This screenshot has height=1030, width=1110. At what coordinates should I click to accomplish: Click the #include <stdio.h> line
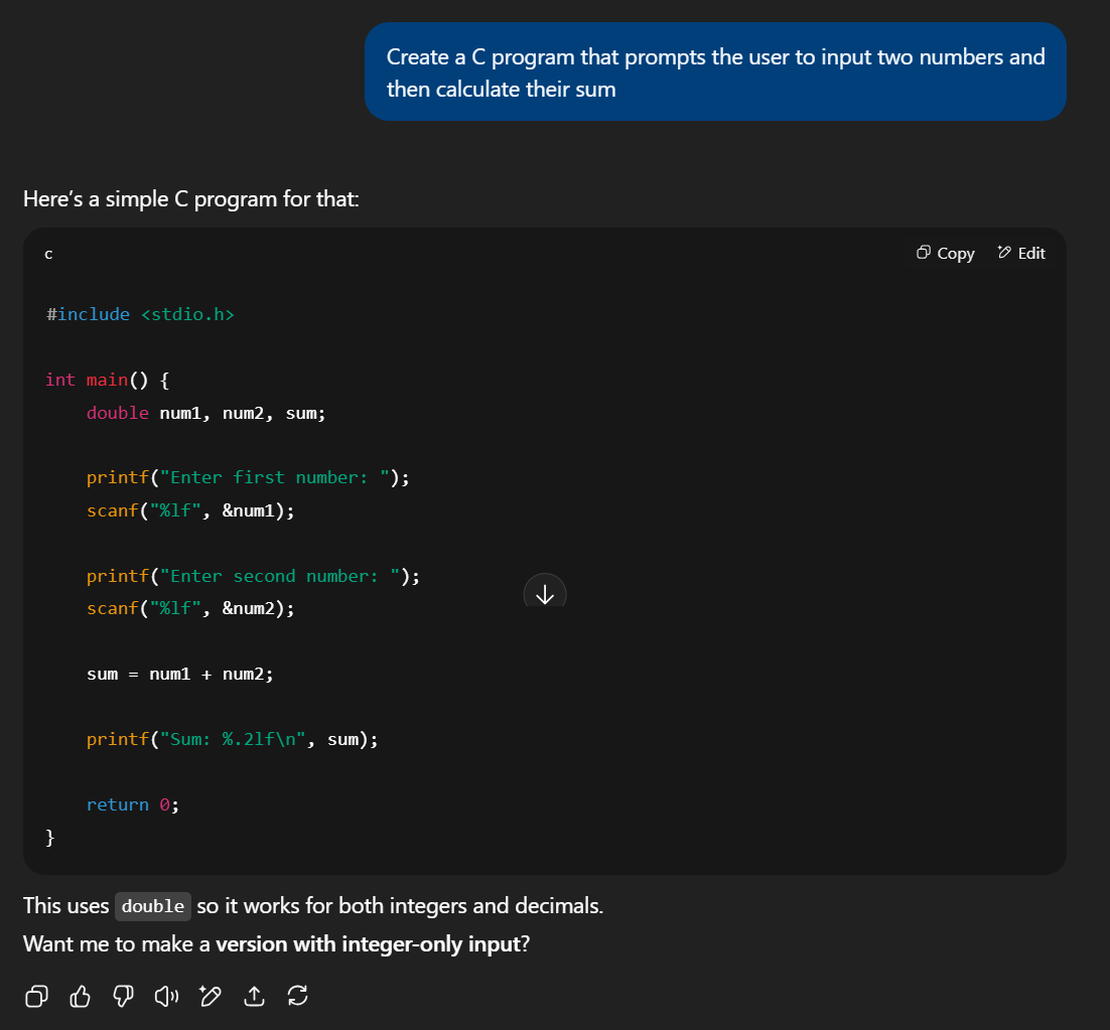[140, 314]
